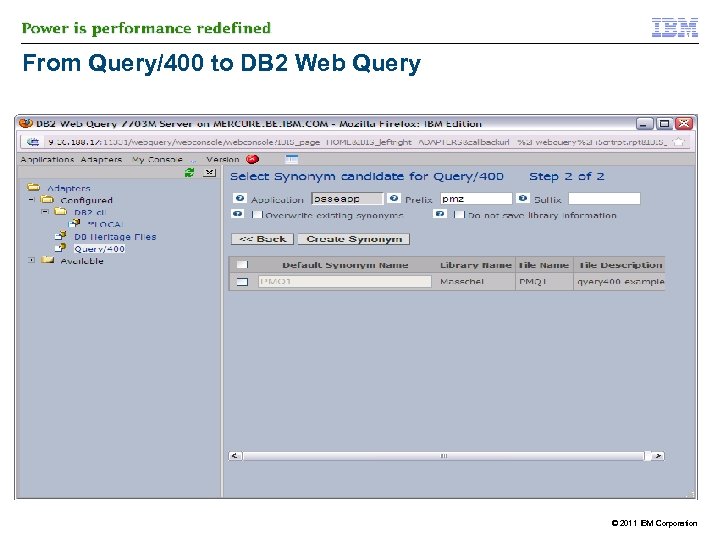Click the red Version status icon
This screenshot has height=540, width=720.
pos(252,159)
